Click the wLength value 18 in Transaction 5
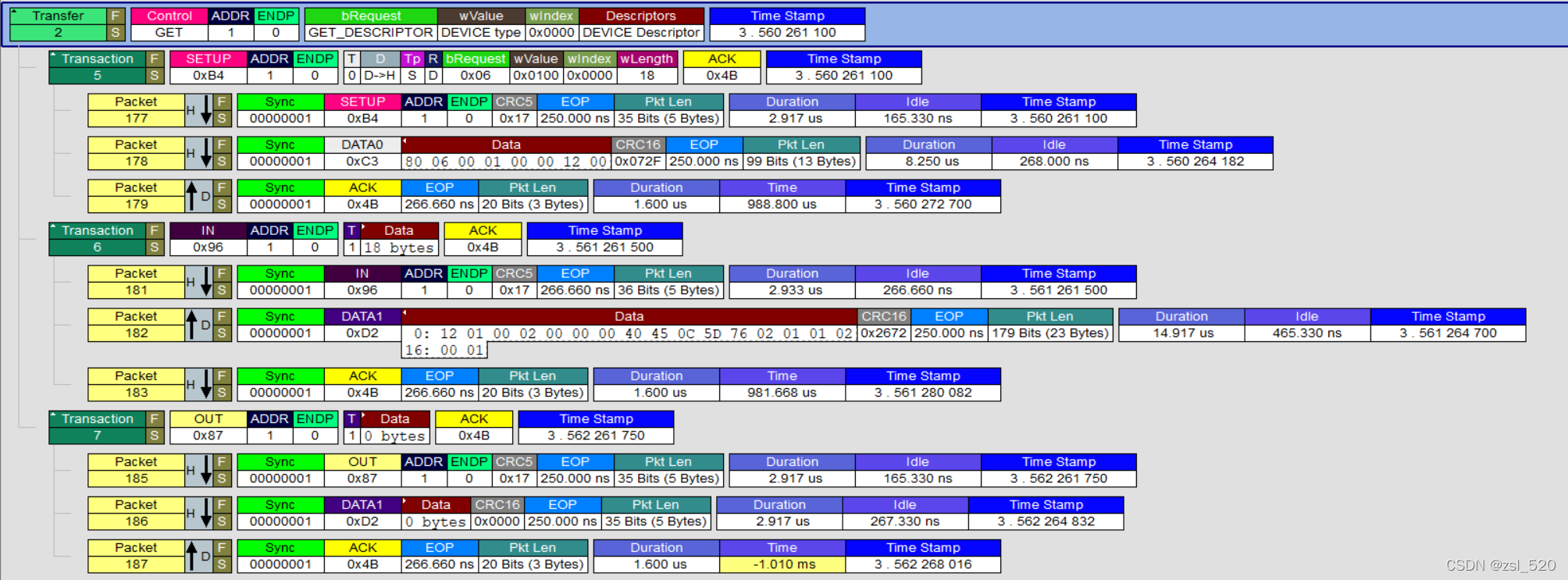1568x580 pixels. click(x=647, y=76)
